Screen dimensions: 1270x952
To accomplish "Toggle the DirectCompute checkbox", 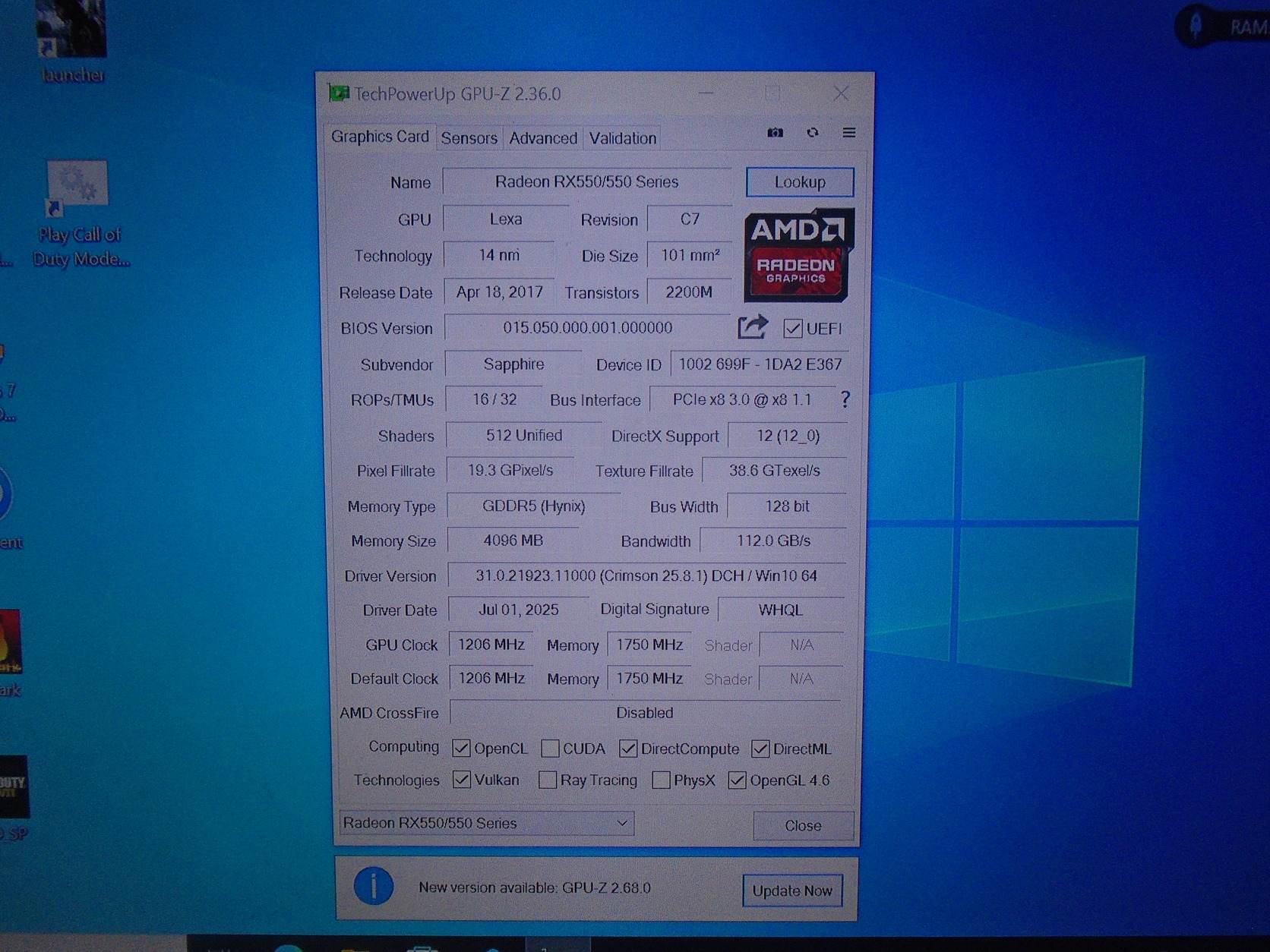I will (x=627, y=749).
